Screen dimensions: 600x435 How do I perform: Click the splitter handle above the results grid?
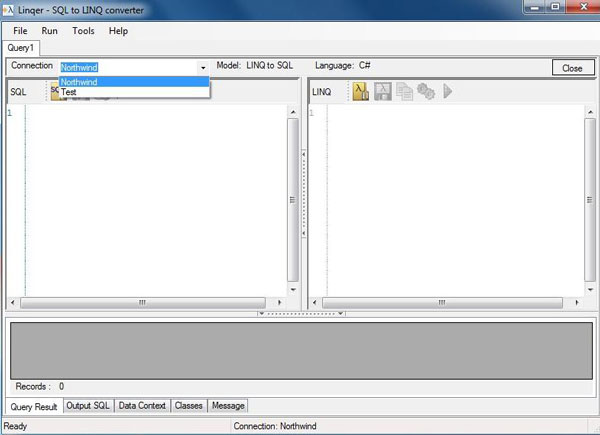tap(300, 313)
